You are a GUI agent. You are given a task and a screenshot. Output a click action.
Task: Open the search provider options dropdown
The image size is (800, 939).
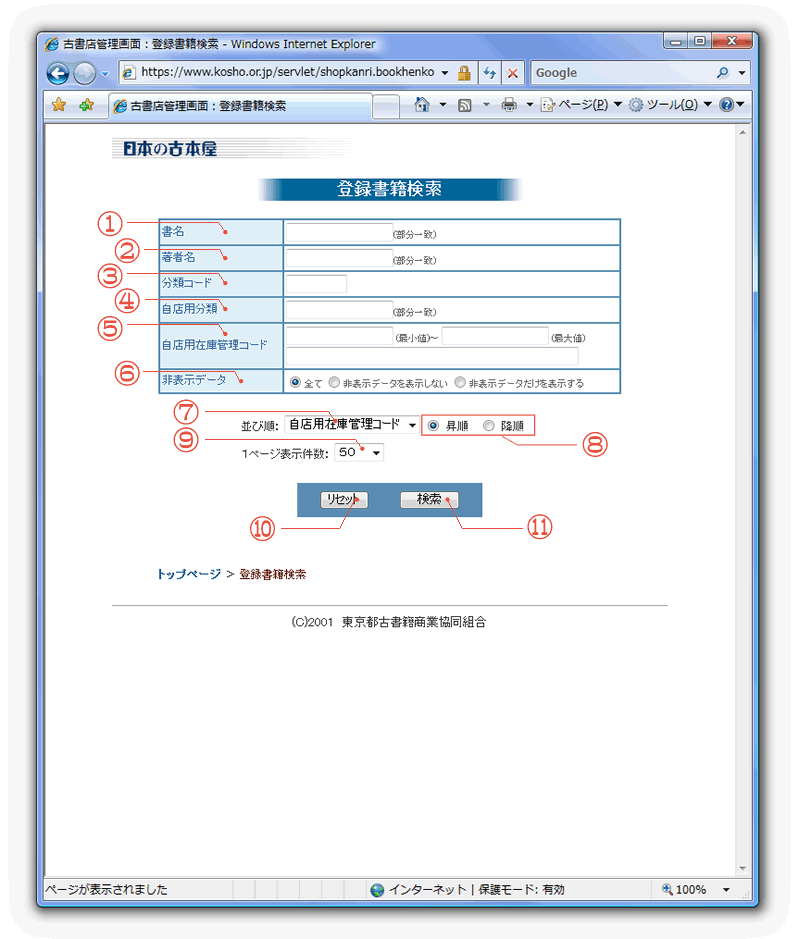pos(742,73)
